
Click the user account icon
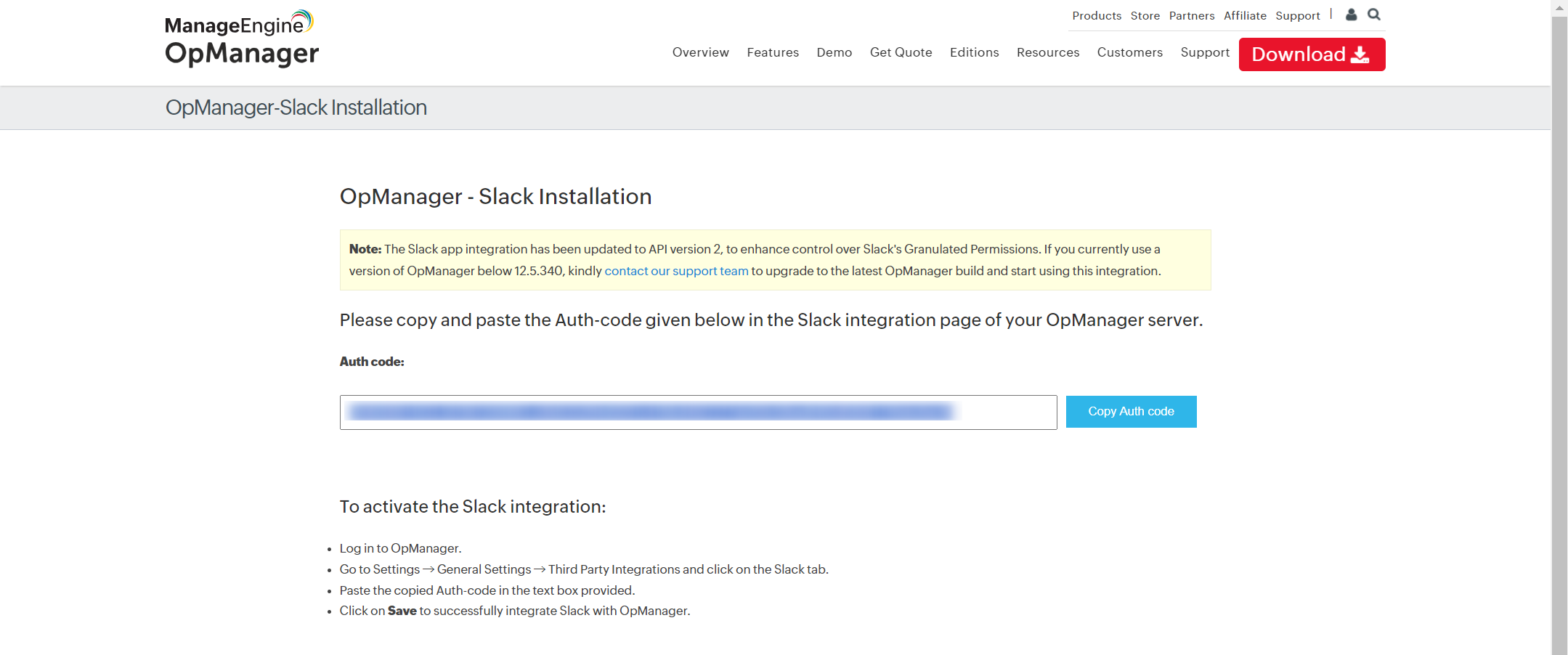(1351, 15)
